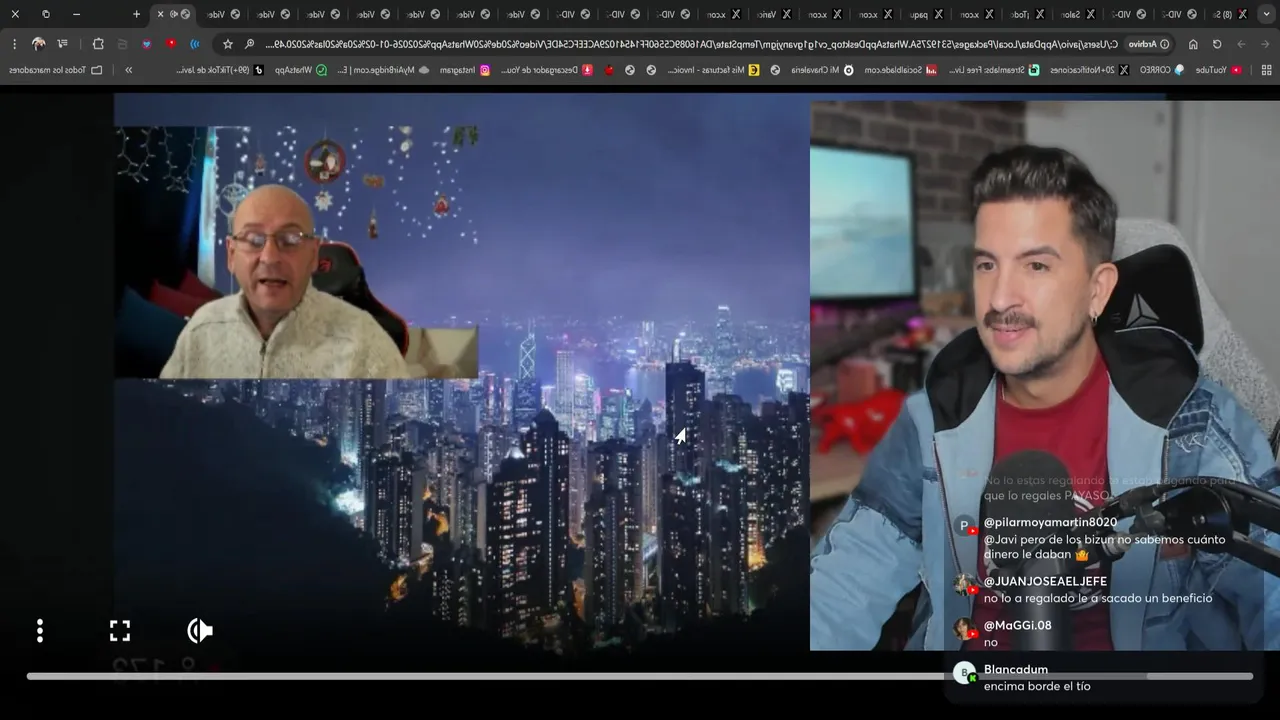1280x720 pixels.
Task: Open the Apps grid shortcut
Action: coord(1266,70)
